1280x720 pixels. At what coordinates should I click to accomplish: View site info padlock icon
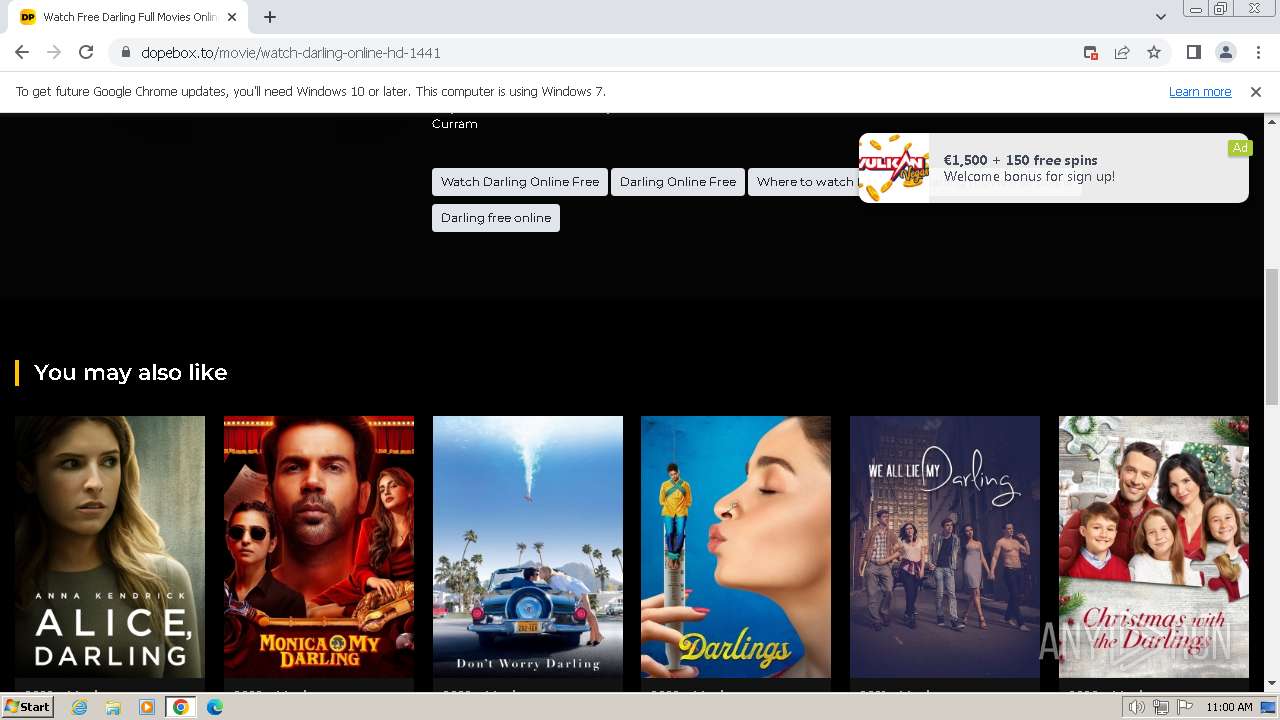click(x=126, y=53)
